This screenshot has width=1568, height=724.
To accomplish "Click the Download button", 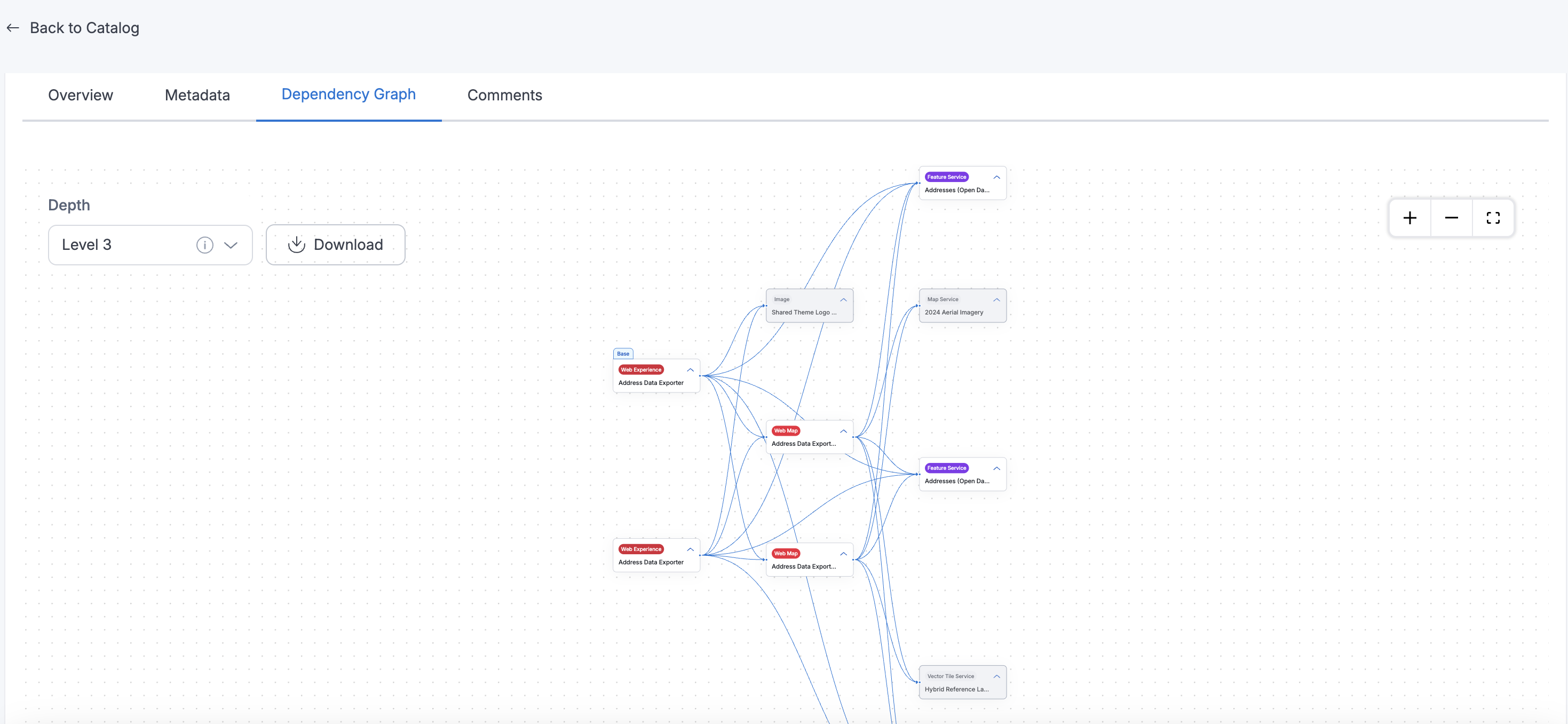I will click(335, 245).
